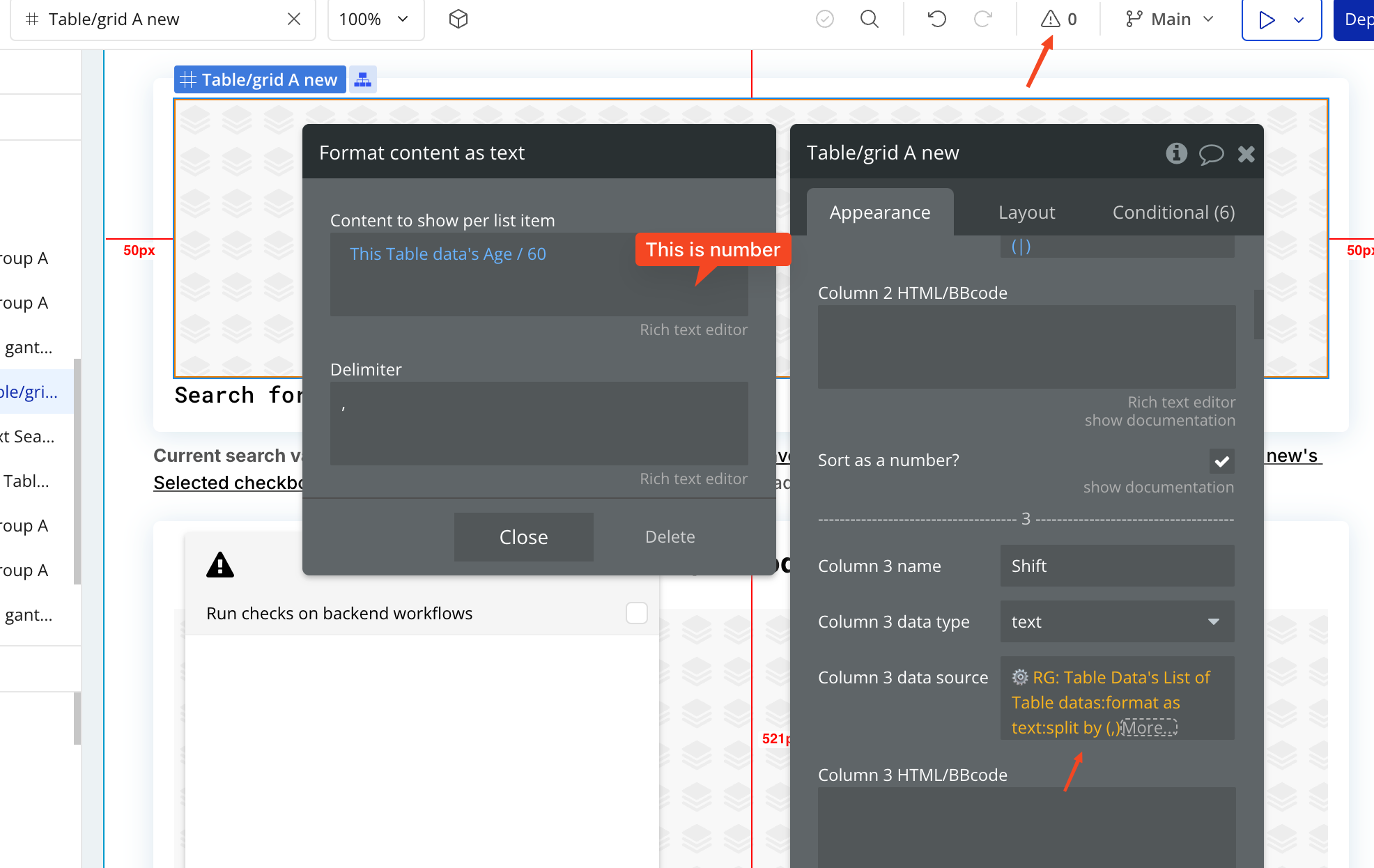Open the info icon in Table/grid panel
This screenshot has width=1374, height=868.
1176,153
